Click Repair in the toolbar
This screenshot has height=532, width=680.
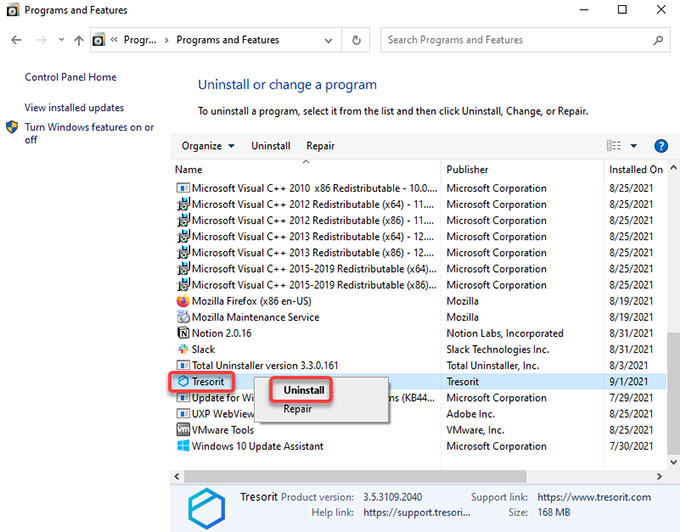(320, 146)
